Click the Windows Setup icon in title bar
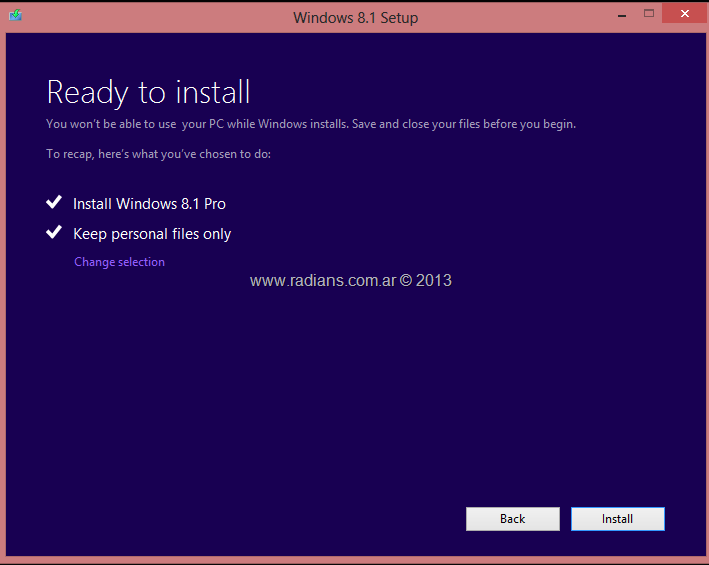Image resolution: width=709 pixels, height=565 pixels. pyautogui.click(x=15, y=17)
